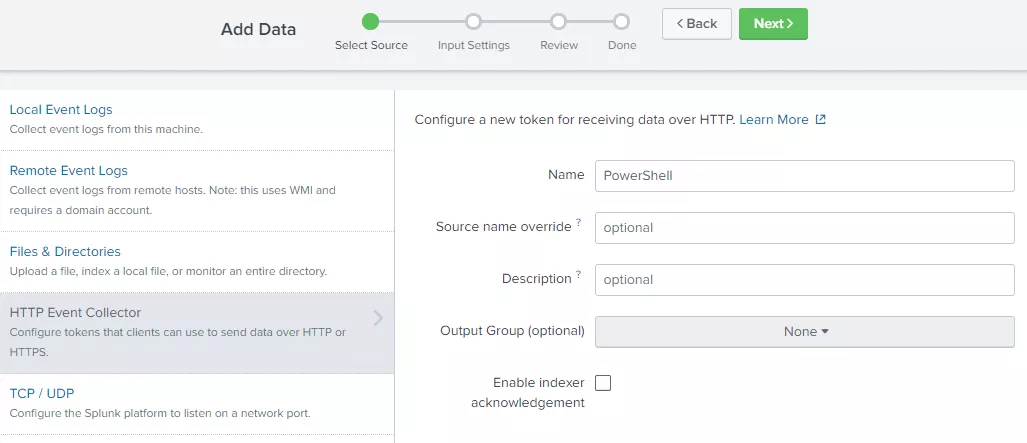Screen dimensions: 1027x443
Task: Click the Done step circle
Action: click(x=622, y=22)
